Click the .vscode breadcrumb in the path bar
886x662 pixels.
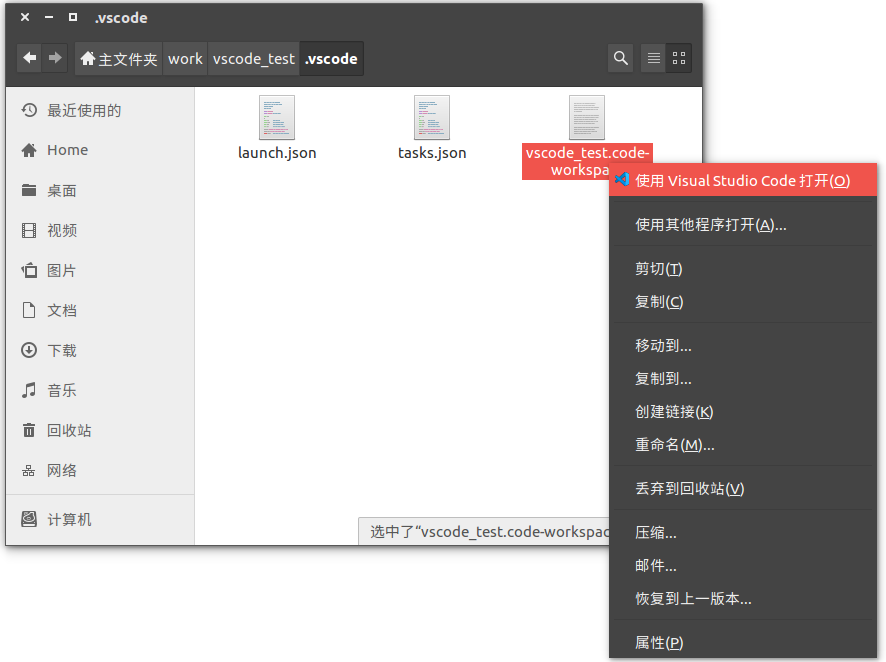pos(331,58)
